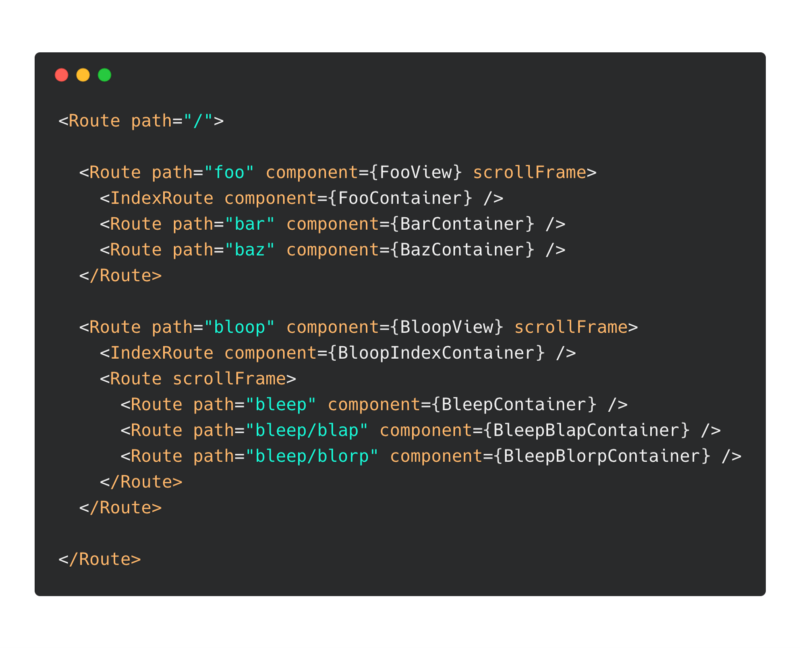This screenshot has height=648, width=800.
Task: Click the final closing Route tag
Action: pos(100,560)
